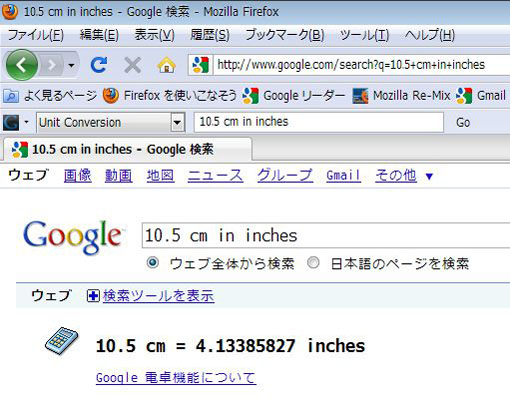The image size is (510, 406).
Task: Click the result '10.5 cm = 4.13385827 inches'
Action: 230,346
